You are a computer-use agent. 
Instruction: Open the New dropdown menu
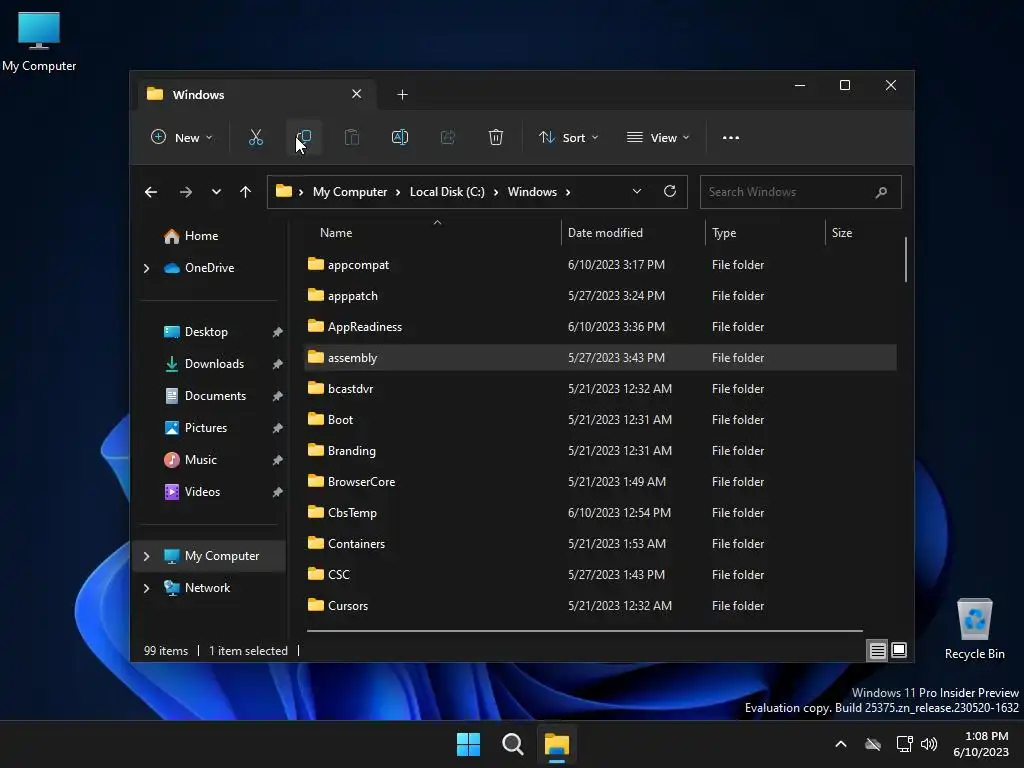tap(182, 138)
